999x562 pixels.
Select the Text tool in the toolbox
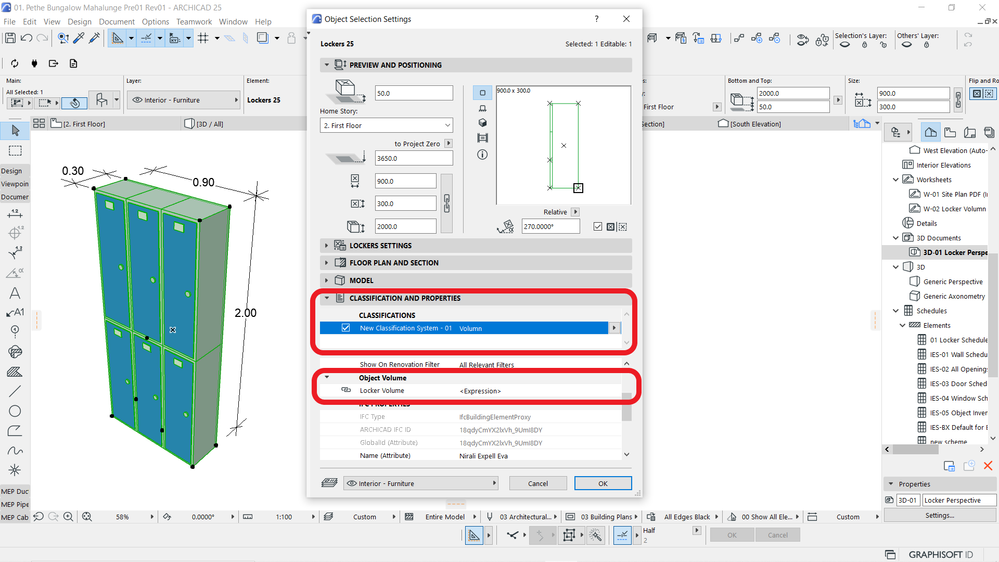coord(15,293)
